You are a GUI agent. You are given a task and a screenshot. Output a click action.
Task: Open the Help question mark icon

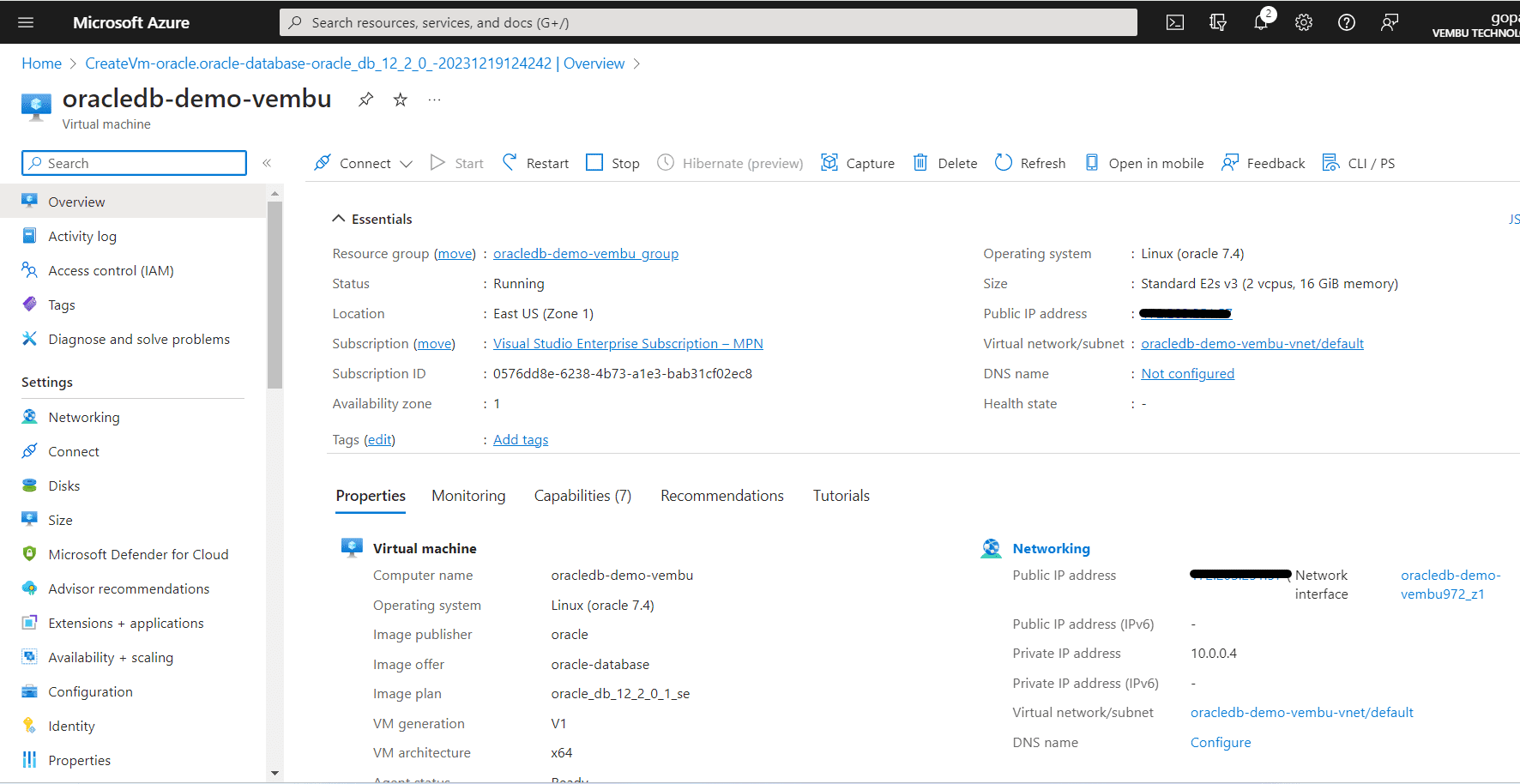pos(1347,22)
